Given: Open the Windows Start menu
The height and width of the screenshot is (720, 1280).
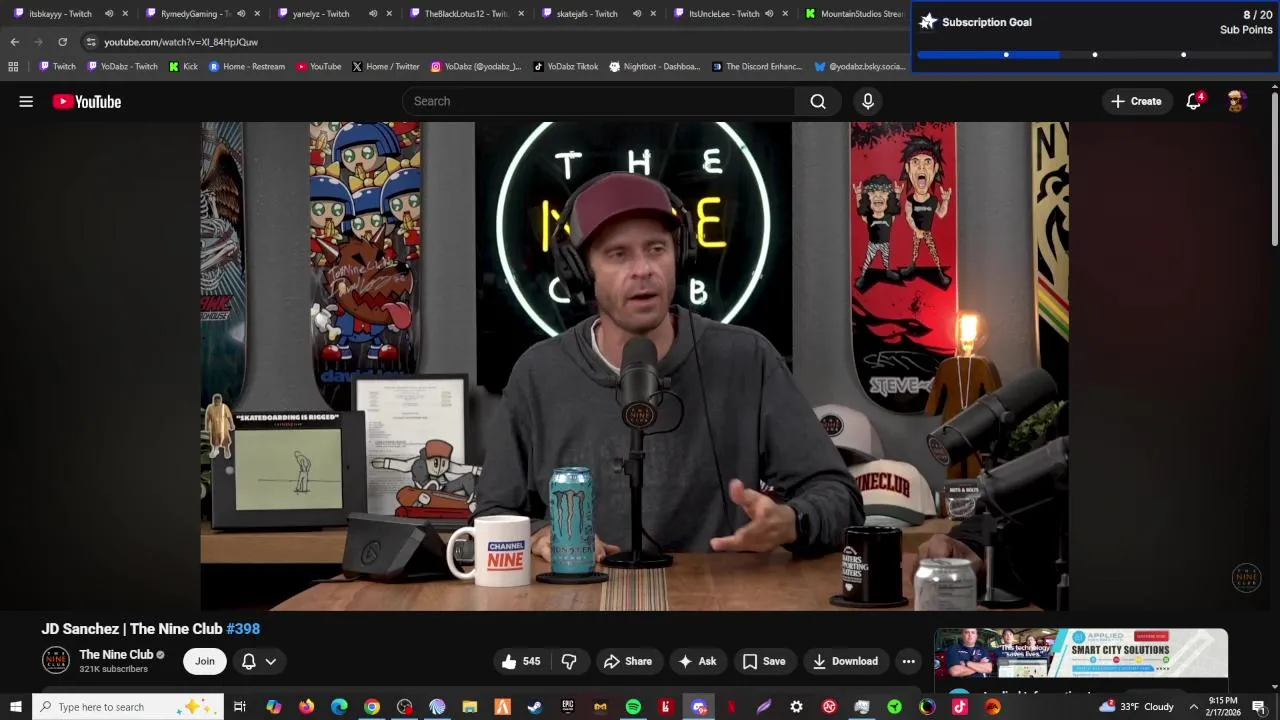Looking at the screenshot, I should pyautogui.click(x=16, y=707).
